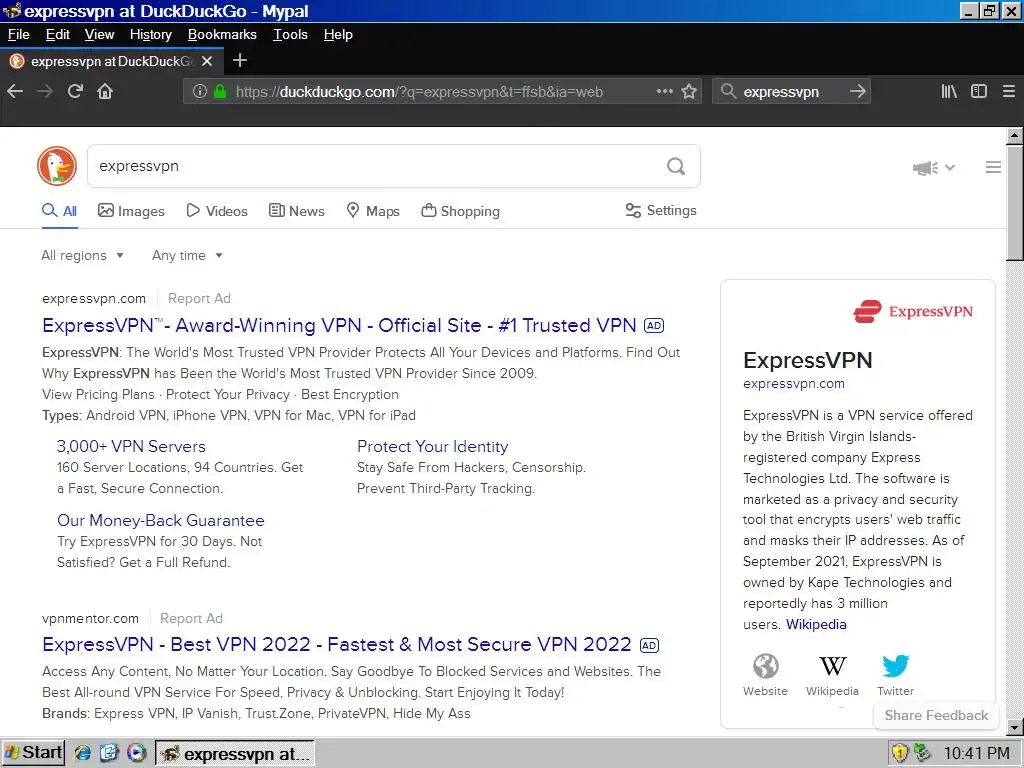The width and height of the screenshot is (1024, 768).
Task: Click Report Ad beside expressvpn.com
Action: point(199,298)
